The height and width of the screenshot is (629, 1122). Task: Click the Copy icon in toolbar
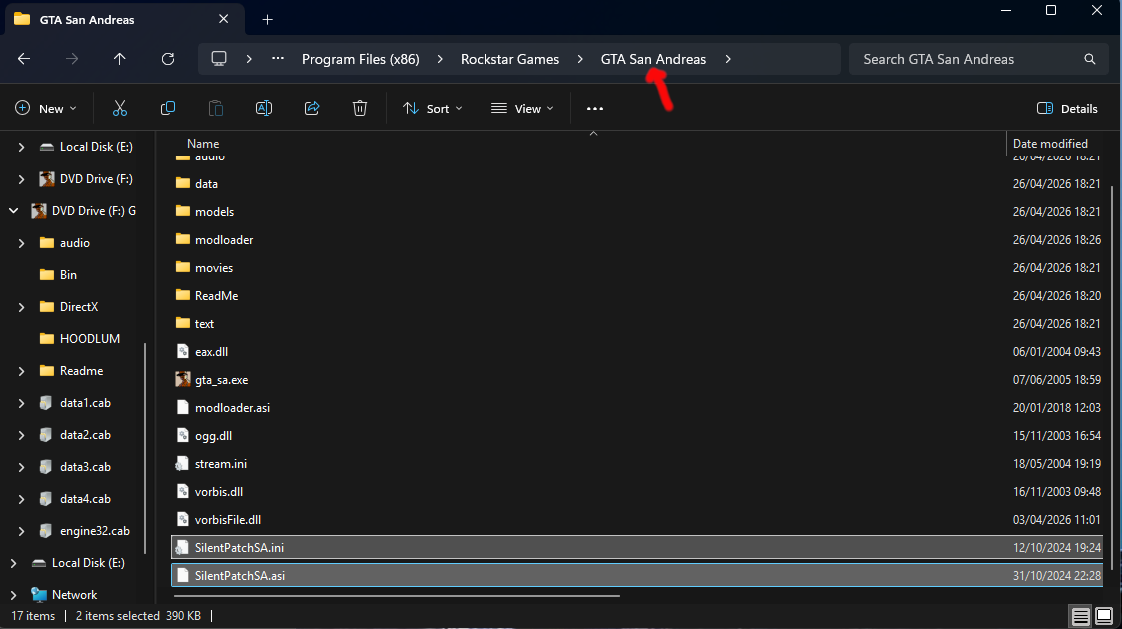point(167,108)
